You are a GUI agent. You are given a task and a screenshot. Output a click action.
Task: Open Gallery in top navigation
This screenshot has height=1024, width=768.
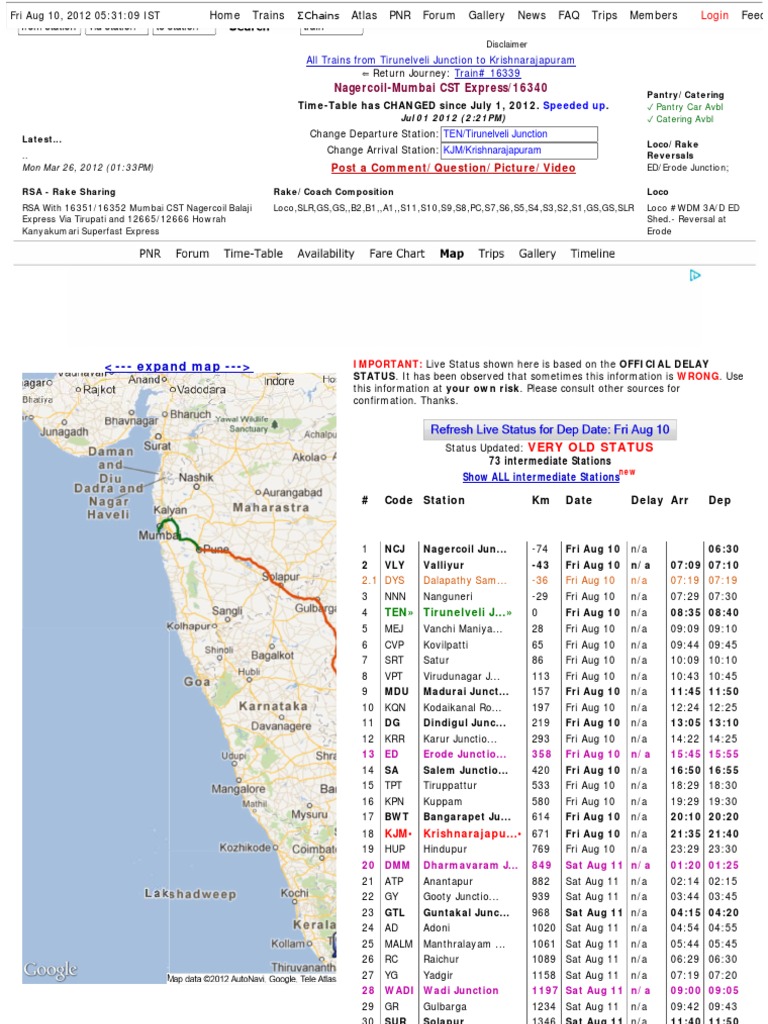pyautogui.click(x=487, y=15)
